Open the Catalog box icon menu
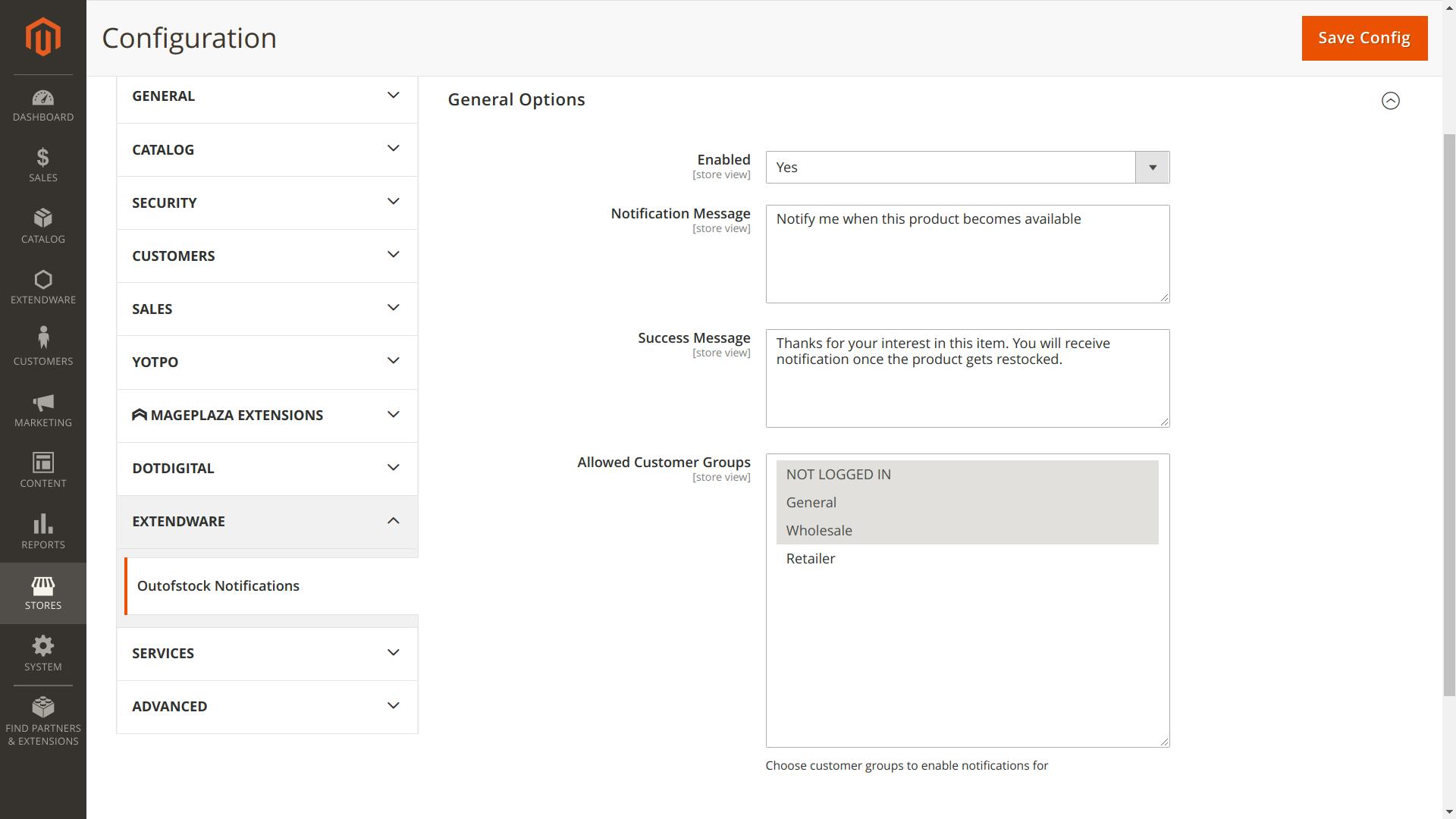The image size is (1456, 819). (42, 226)
